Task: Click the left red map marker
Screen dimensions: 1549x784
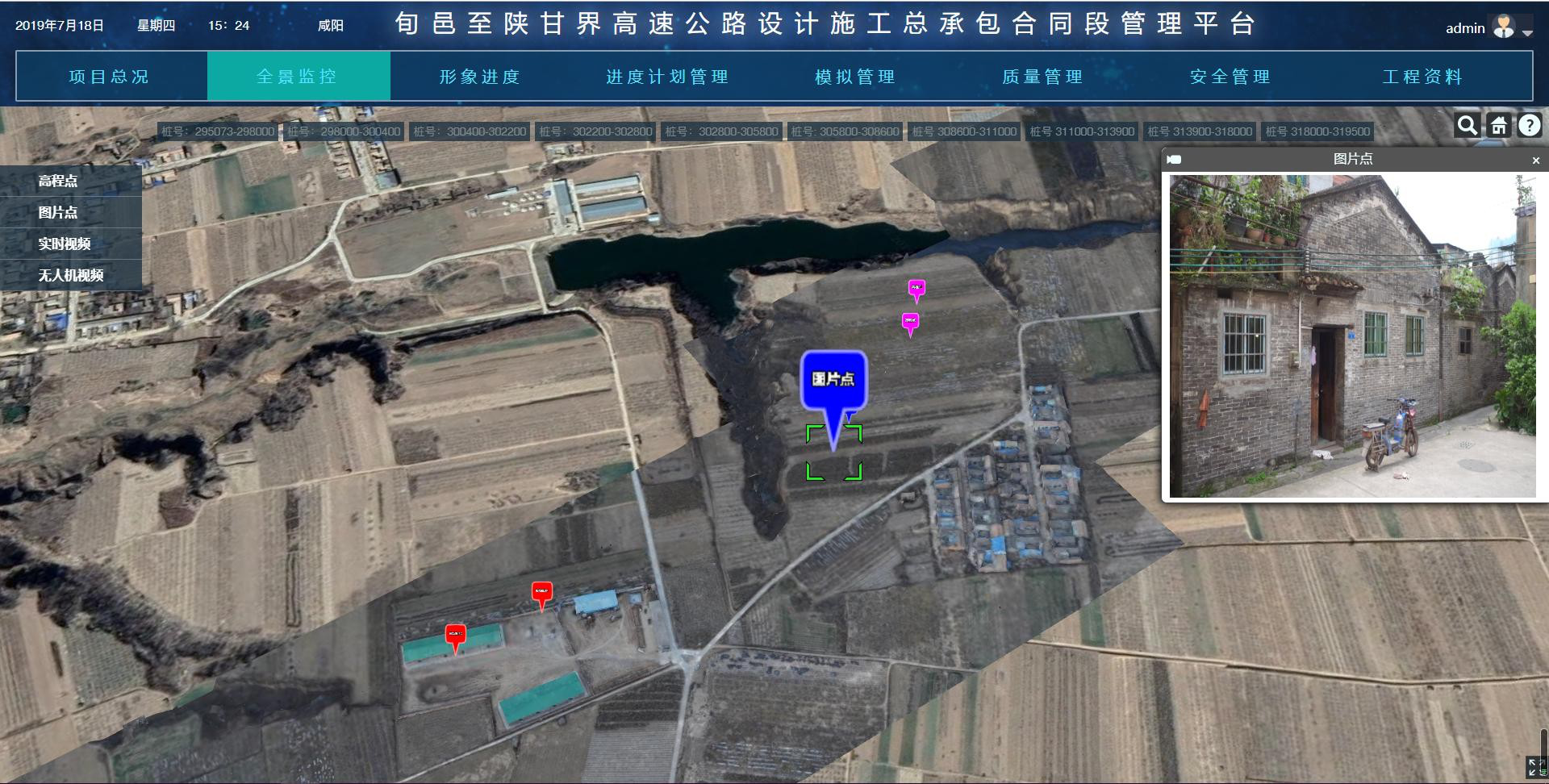Action: [x=456, y=636]
